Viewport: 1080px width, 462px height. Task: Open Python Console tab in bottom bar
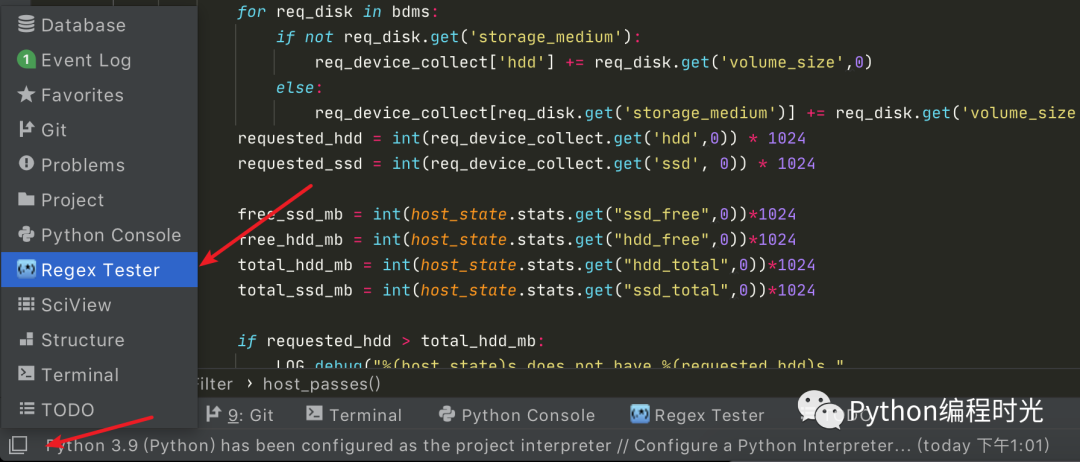click(x=516, y=415)
